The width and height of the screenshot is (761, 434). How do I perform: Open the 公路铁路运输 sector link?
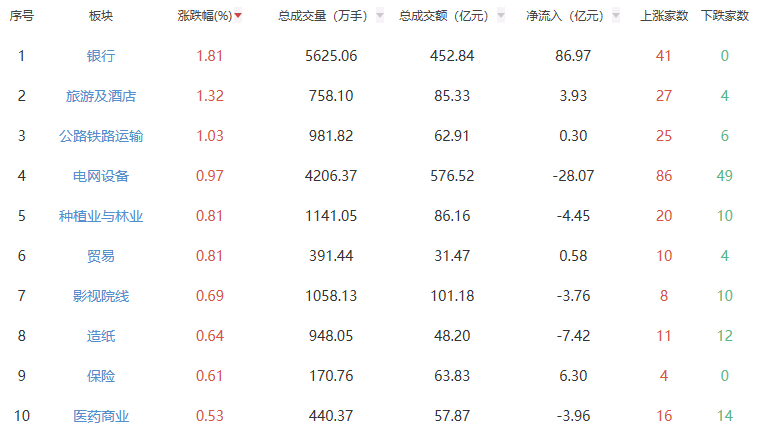click(x=101, y=136)
